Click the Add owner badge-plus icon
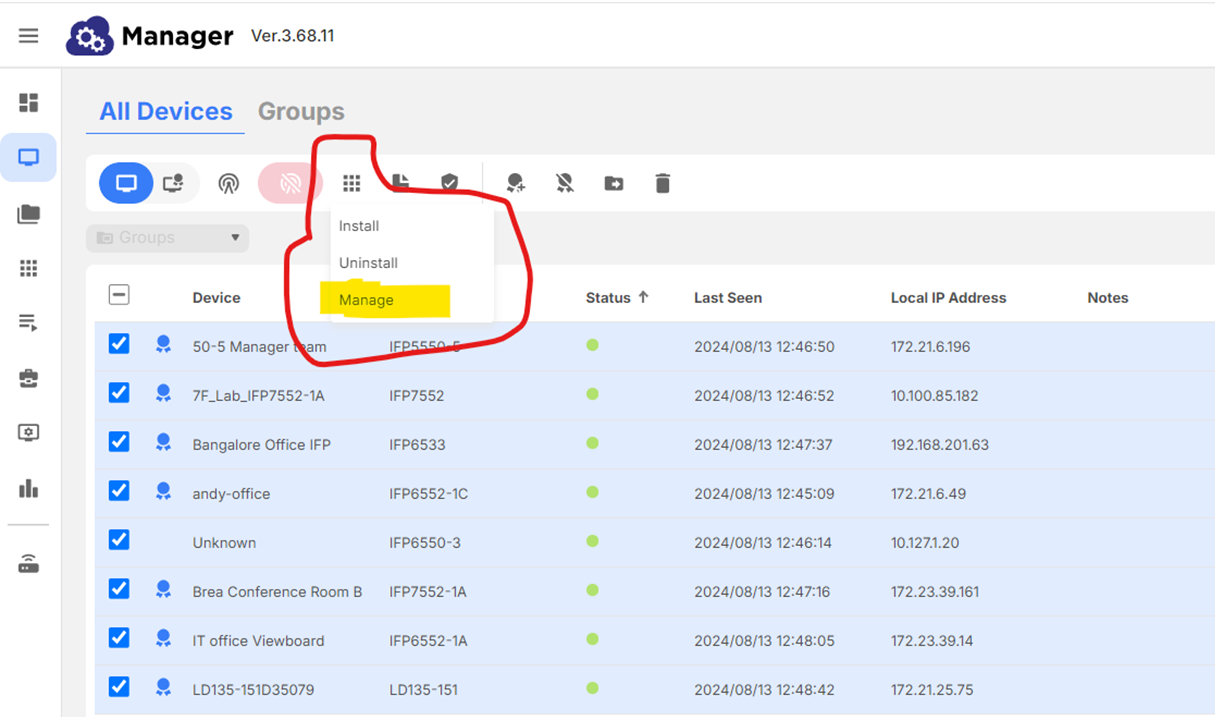The width and height of the screenshot is (1215, 717). tap(515, 183)
